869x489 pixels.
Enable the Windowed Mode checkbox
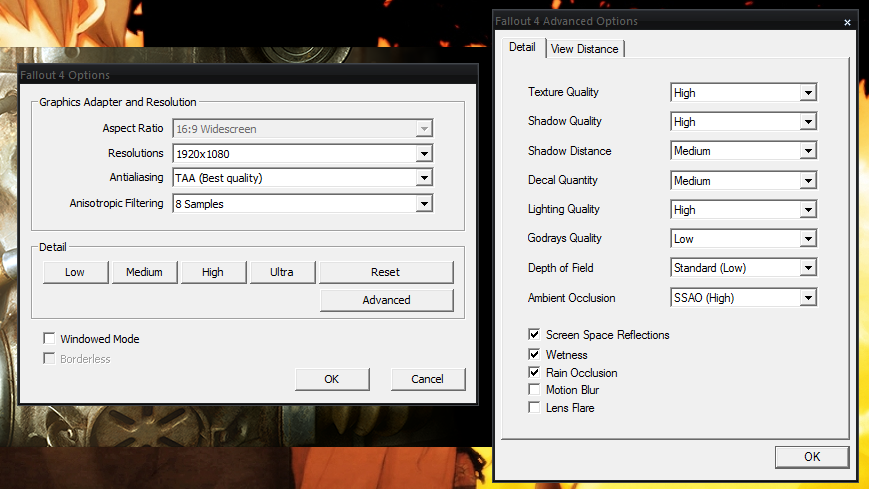(49, 338)
